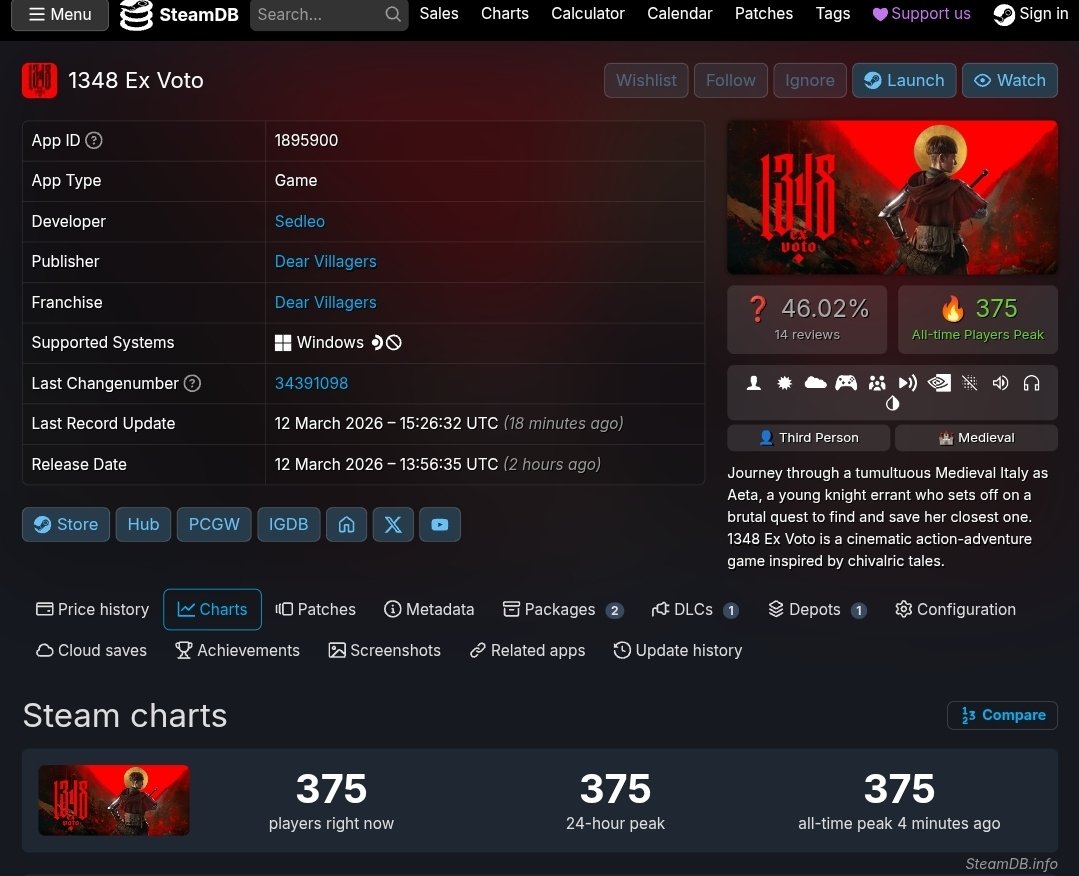Toggle Follow for this game
Viewport: 1079px width, 876px height.
pyautogui.click(x=731, y=81)
